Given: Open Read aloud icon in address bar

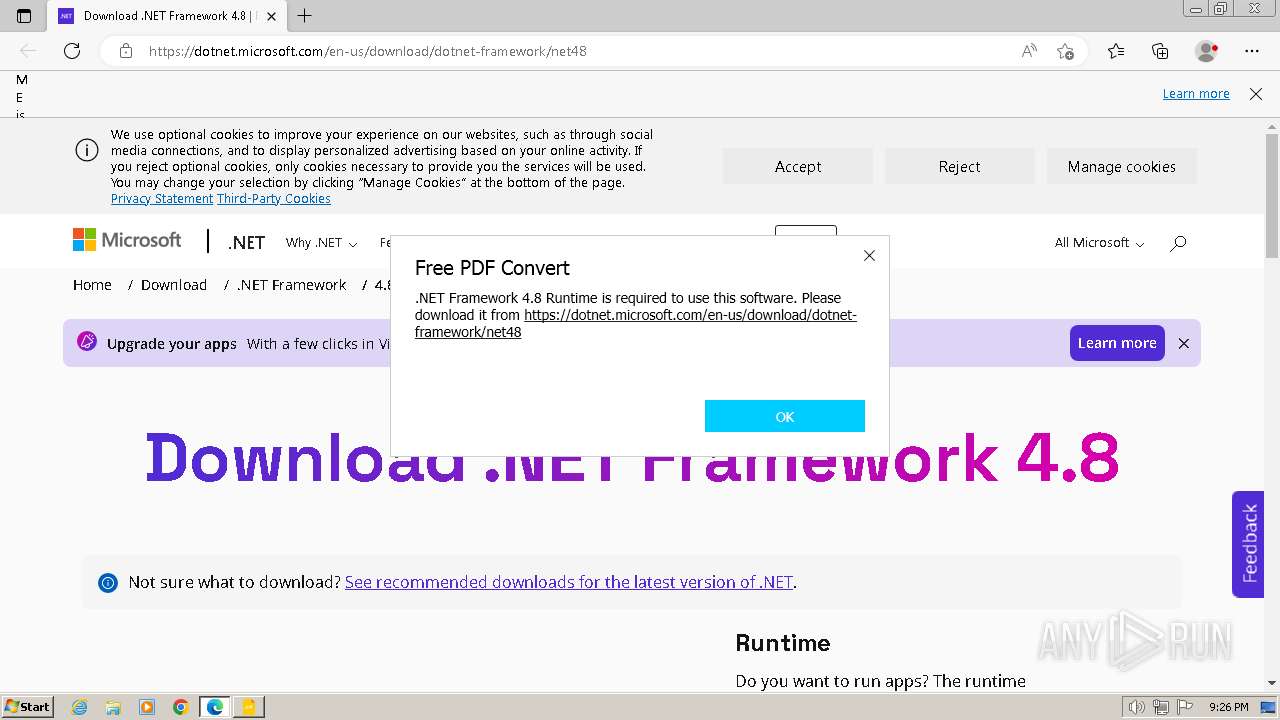Looking at the screenshot, I should coord(1028,51).
